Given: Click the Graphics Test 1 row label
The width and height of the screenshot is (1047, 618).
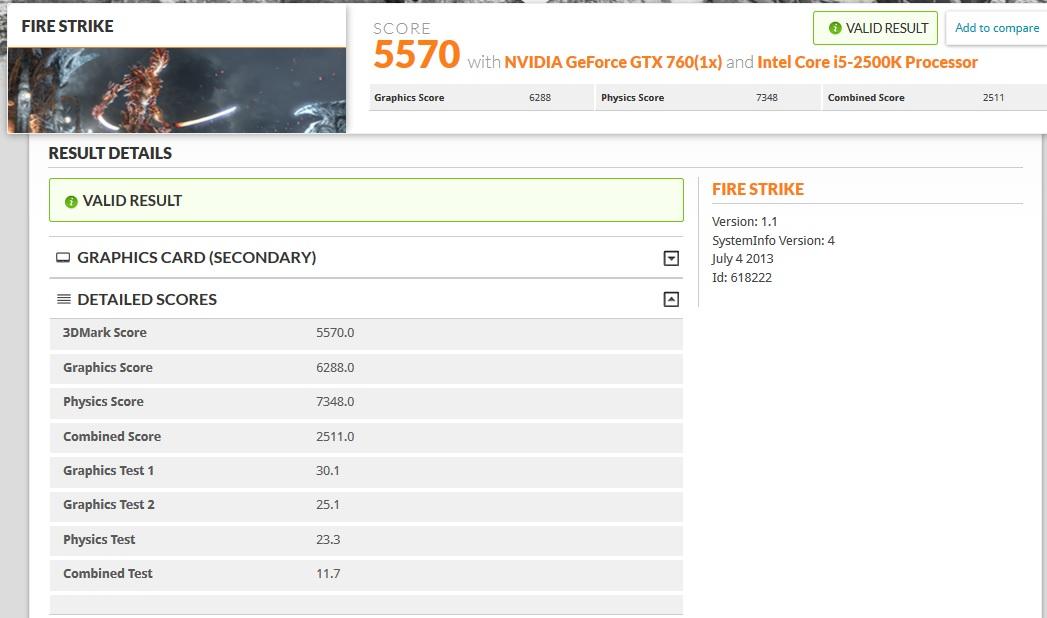Looking at the screenshot, I should 109,471.
